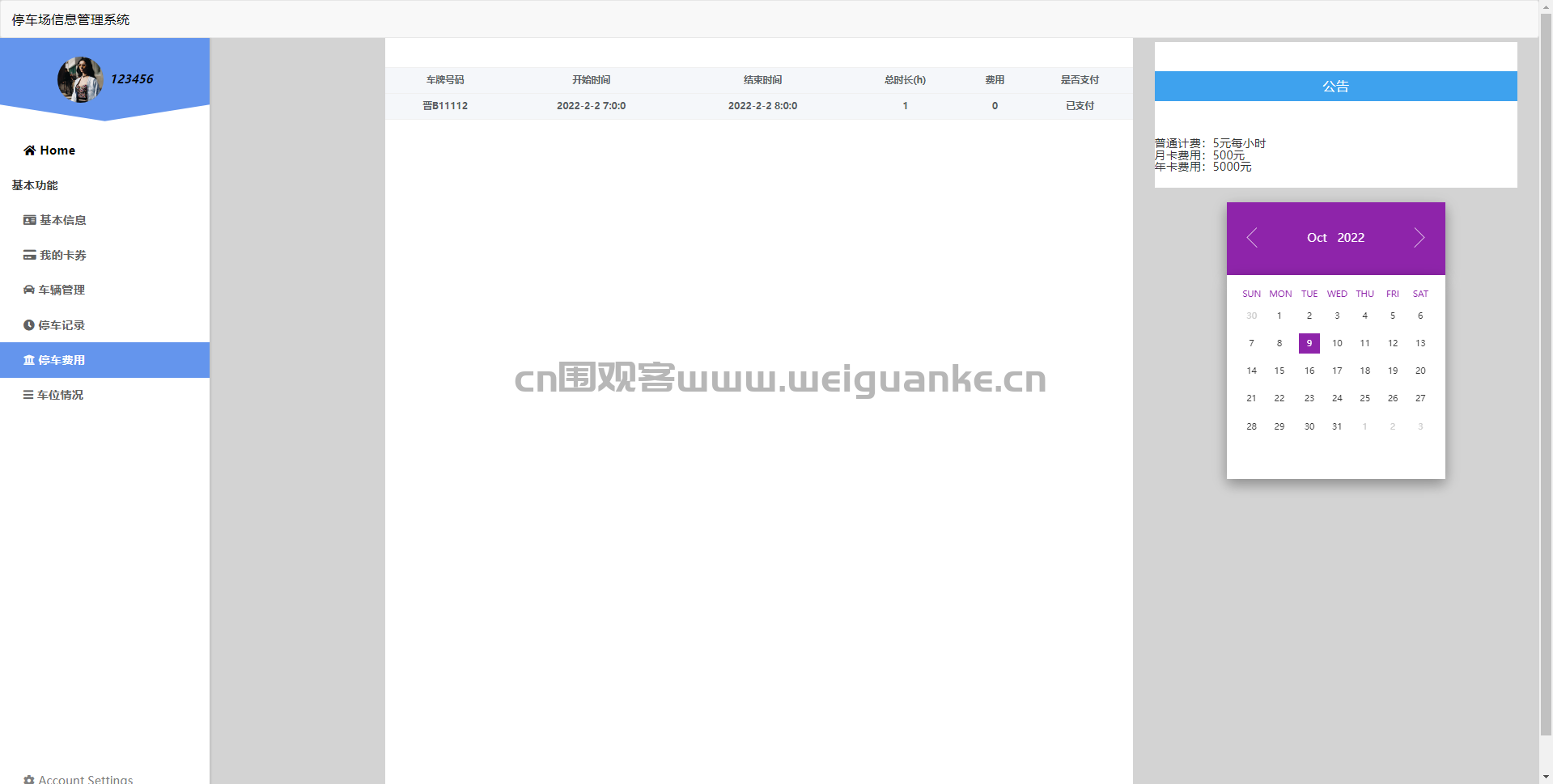Click the 停车场信息管理系统 title

tap(70, 19)
